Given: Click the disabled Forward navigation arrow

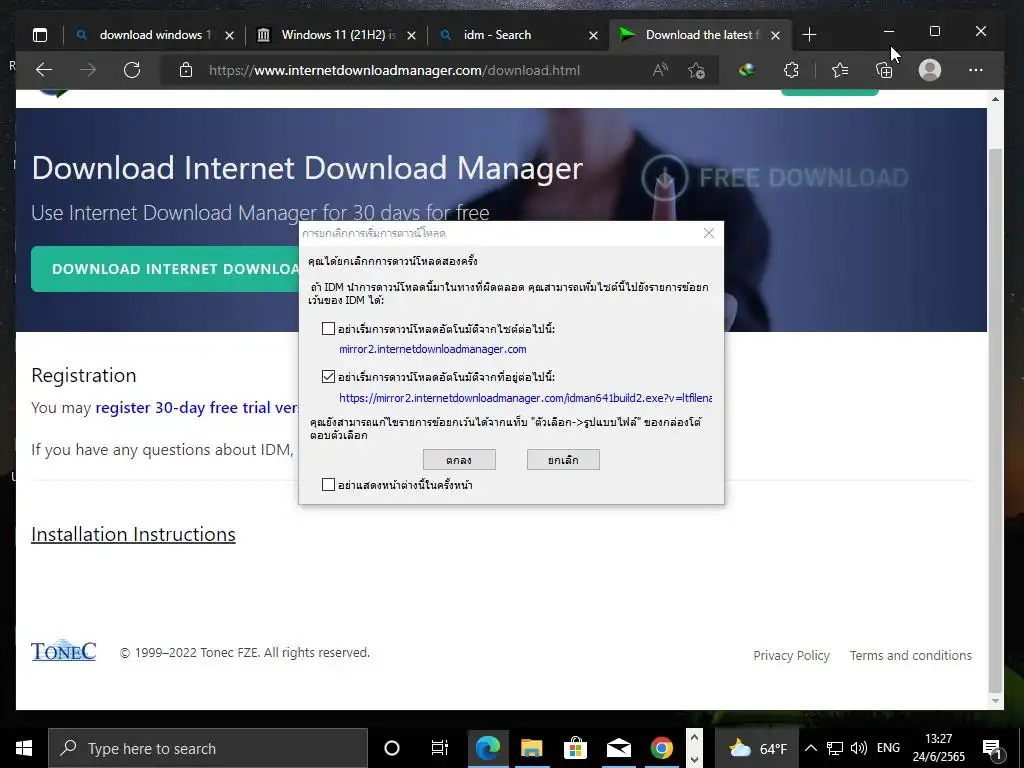Looking at the screenshot, I should pyautogui.click(x=88, y=70).
